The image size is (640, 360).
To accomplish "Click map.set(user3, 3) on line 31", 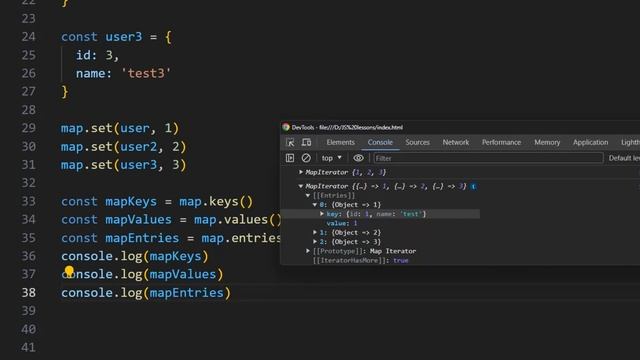I will pyautogui.click(x=124, y=165).
